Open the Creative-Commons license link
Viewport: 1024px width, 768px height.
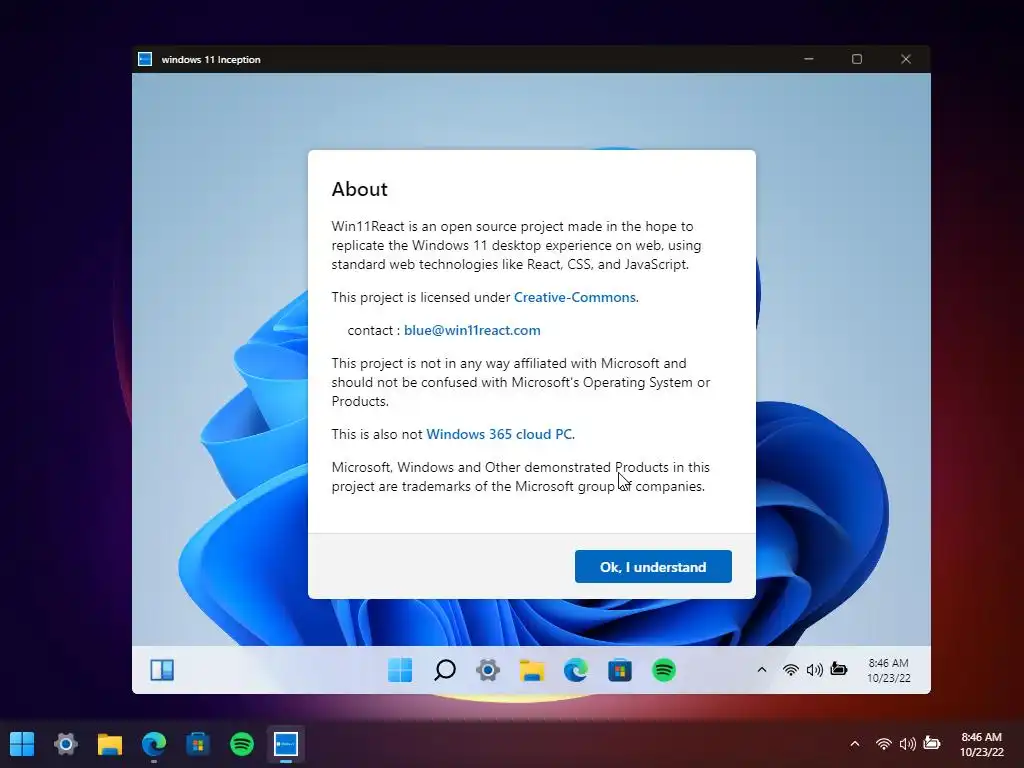575,297
